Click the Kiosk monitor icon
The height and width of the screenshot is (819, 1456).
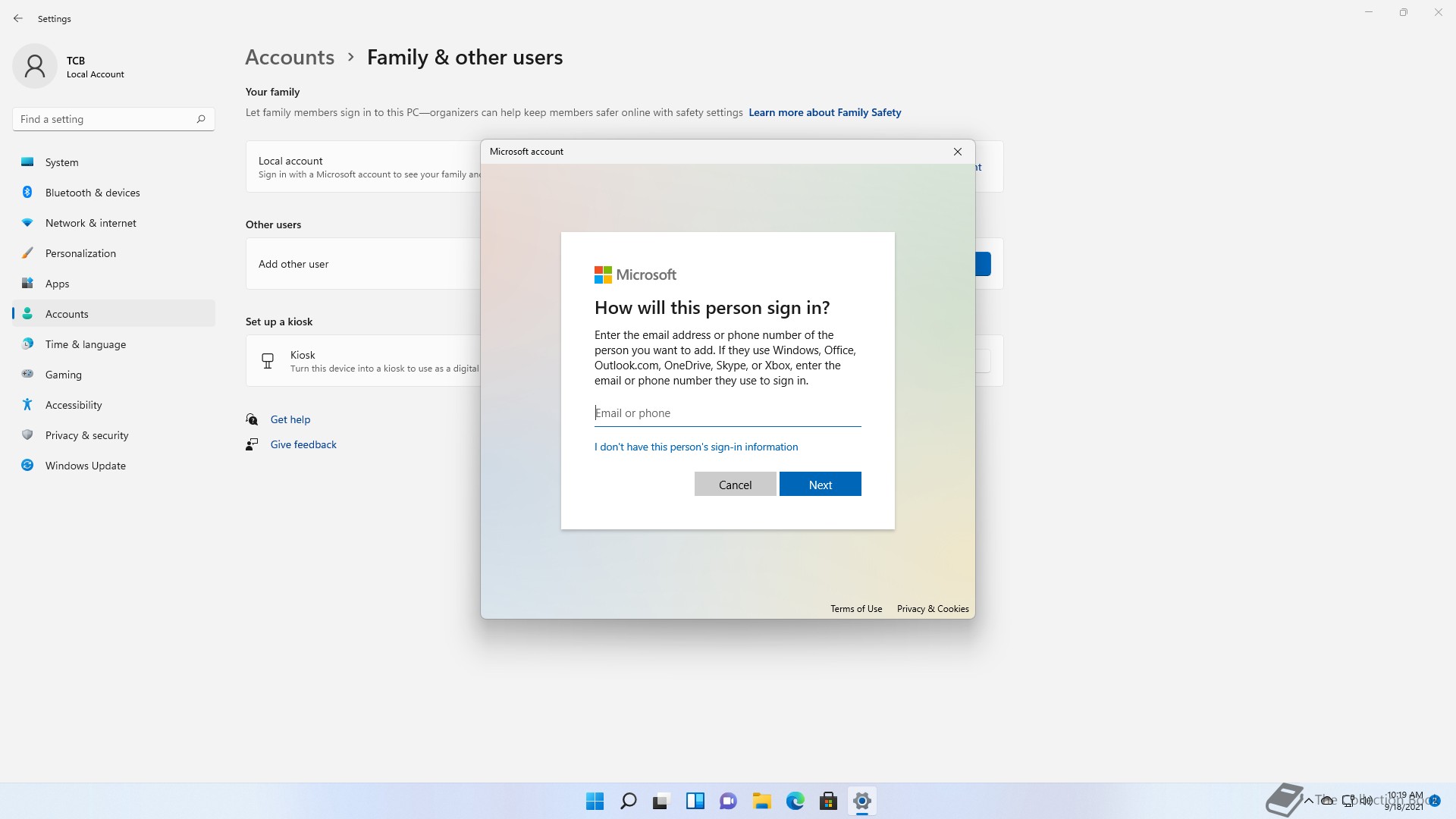268,361
